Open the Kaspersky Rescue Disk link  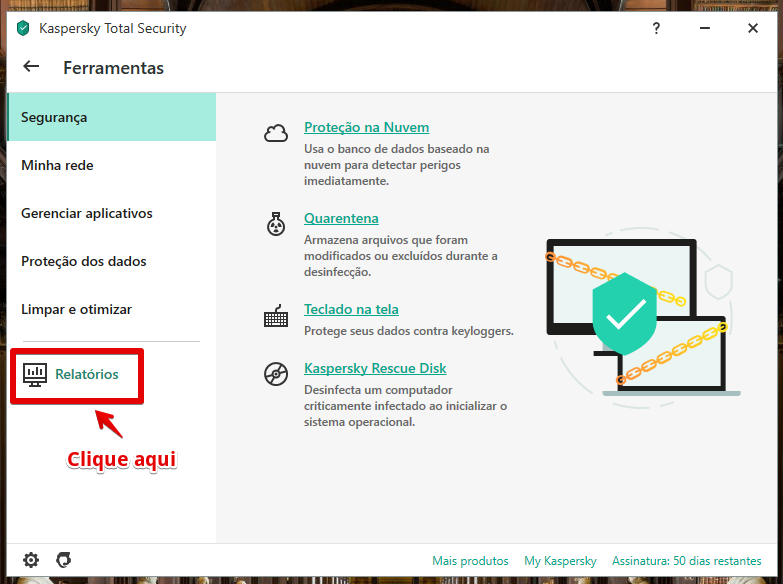pyautogui.click(x=375, y=368)
